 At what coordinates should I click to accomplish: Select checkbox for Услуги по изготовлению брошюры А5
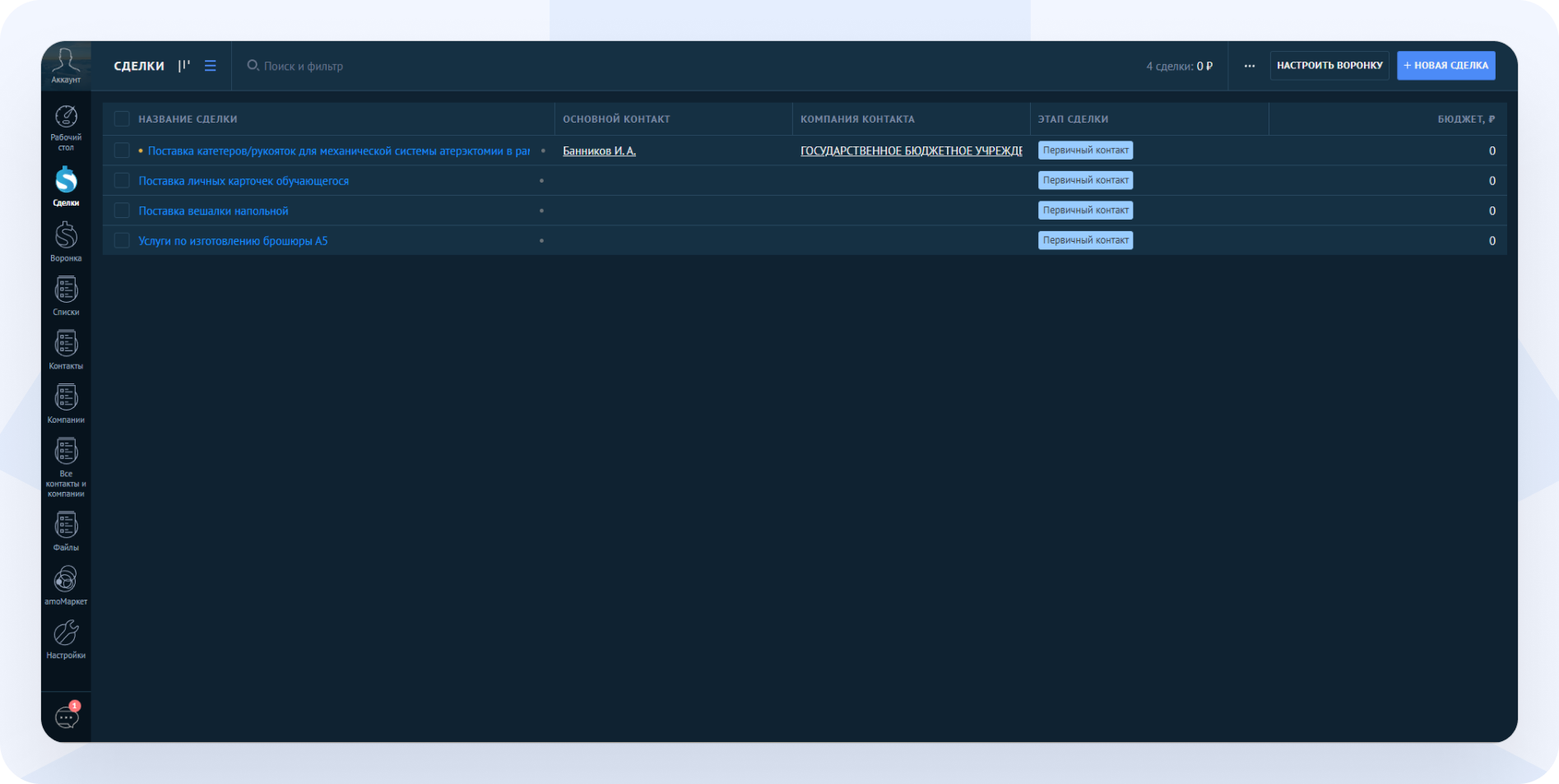[122, 241]
